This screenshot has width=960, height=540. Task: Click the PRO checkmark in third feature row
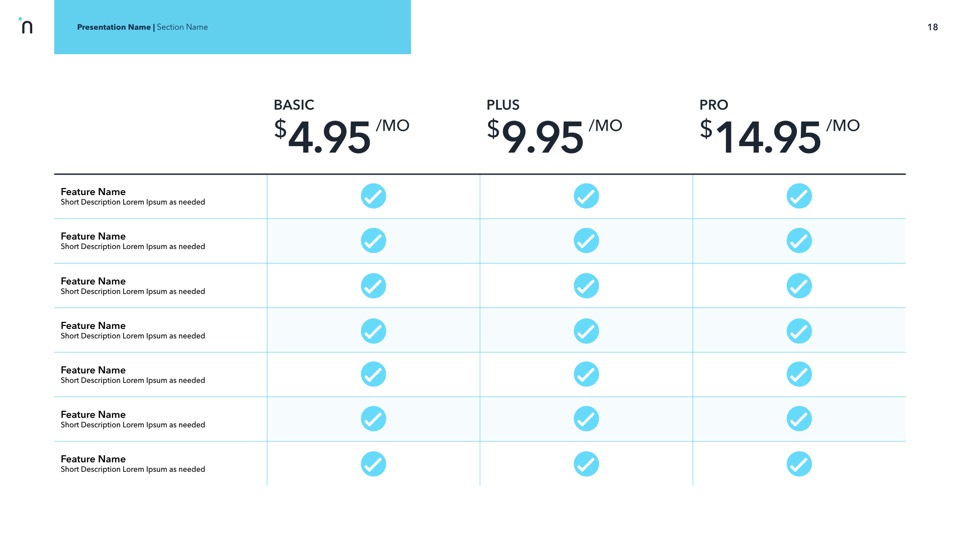pos(799,286)
